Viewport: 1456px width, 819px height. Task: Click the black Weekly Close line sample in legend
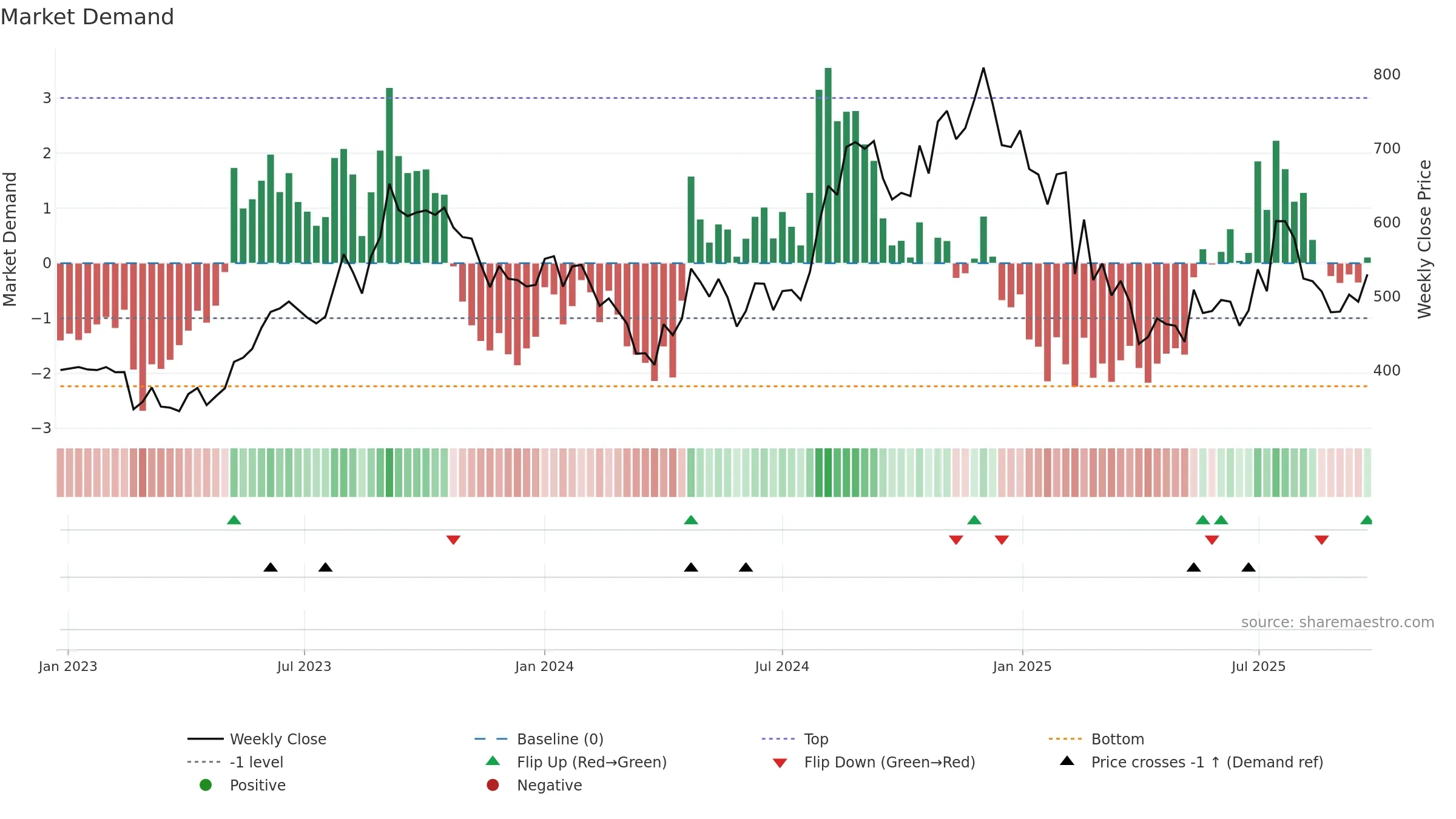click(206, 739)
